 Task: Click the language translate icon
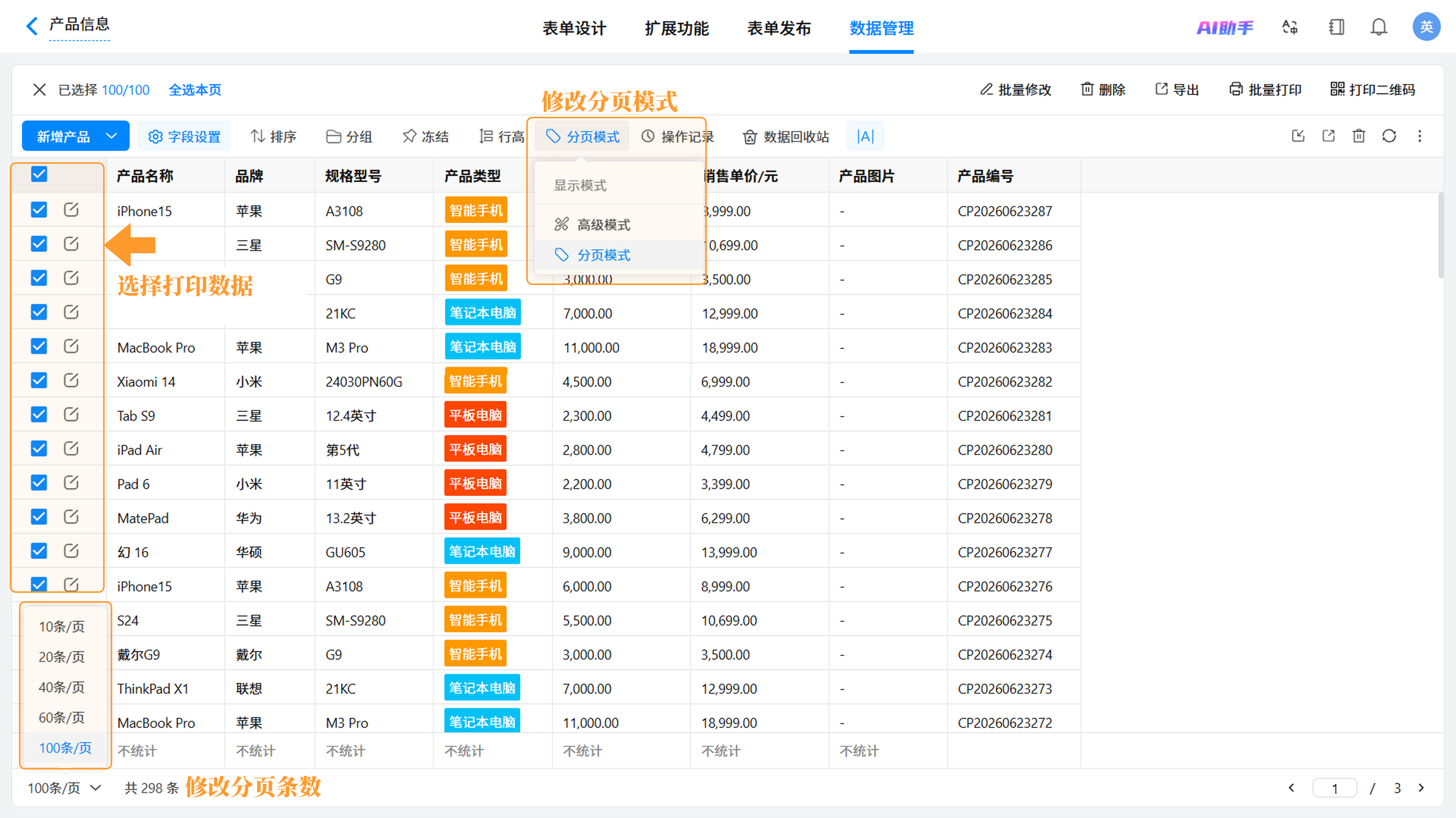[1290, 27]
